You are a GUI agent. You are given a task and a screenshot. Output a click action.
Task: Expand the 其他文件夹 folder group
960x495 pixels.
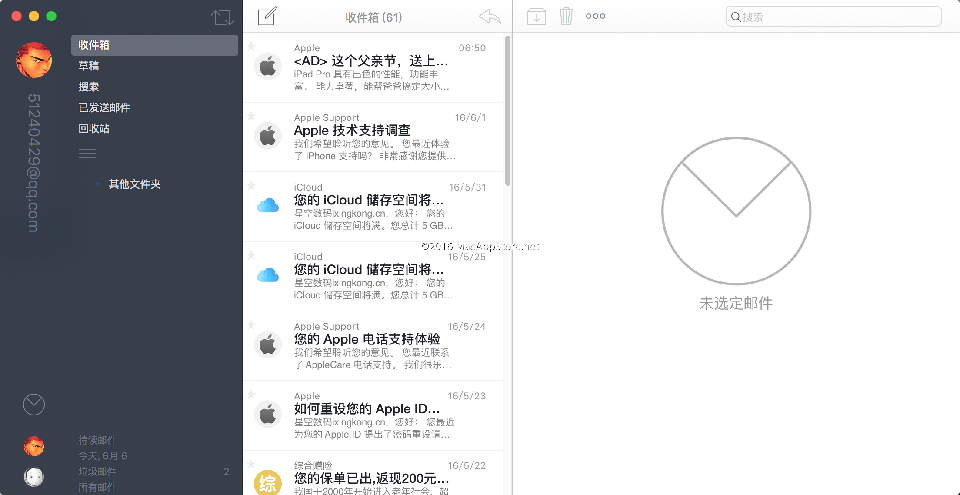pos(98,184)
